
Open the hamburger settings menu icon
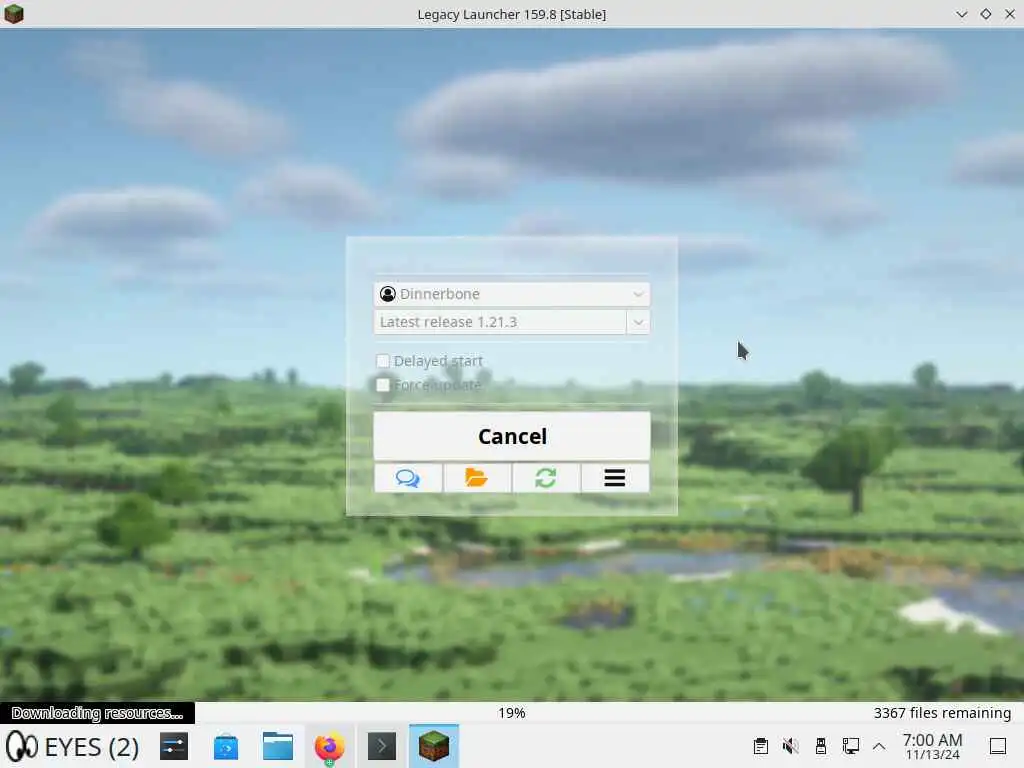point(615,478)
